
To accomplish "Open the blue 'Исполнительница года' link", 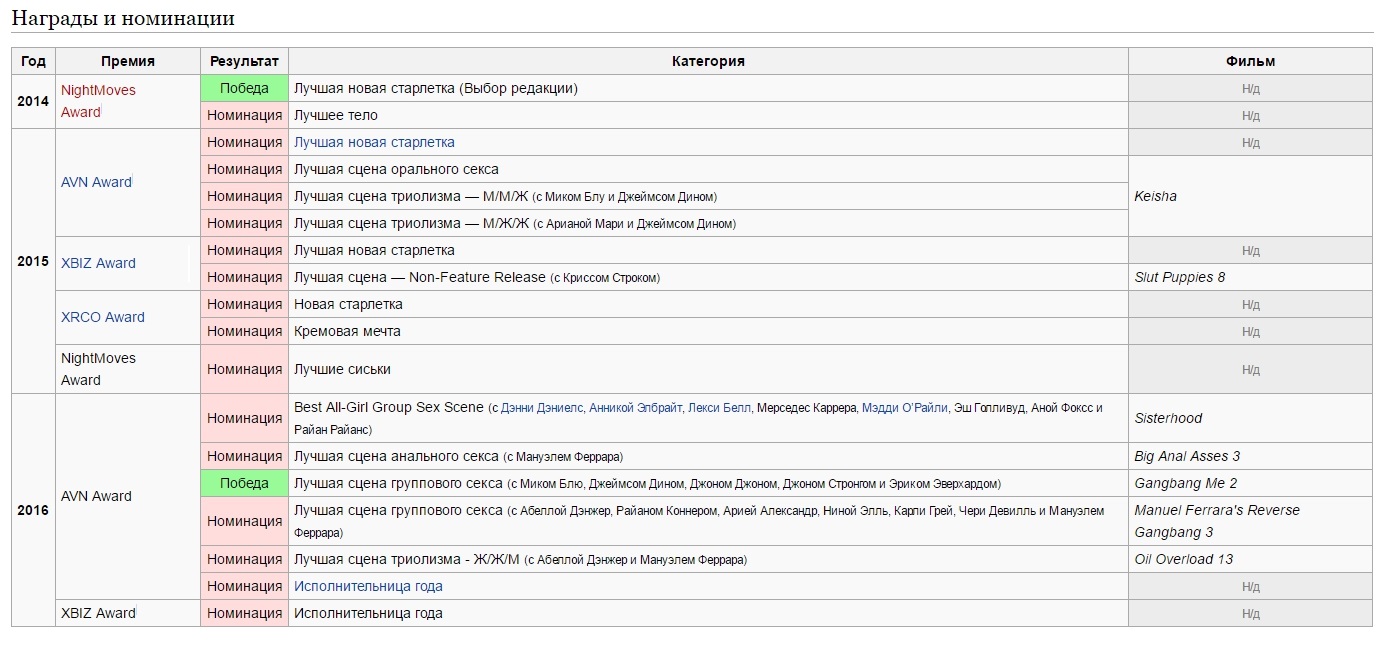I will click(x=368, y=586).
